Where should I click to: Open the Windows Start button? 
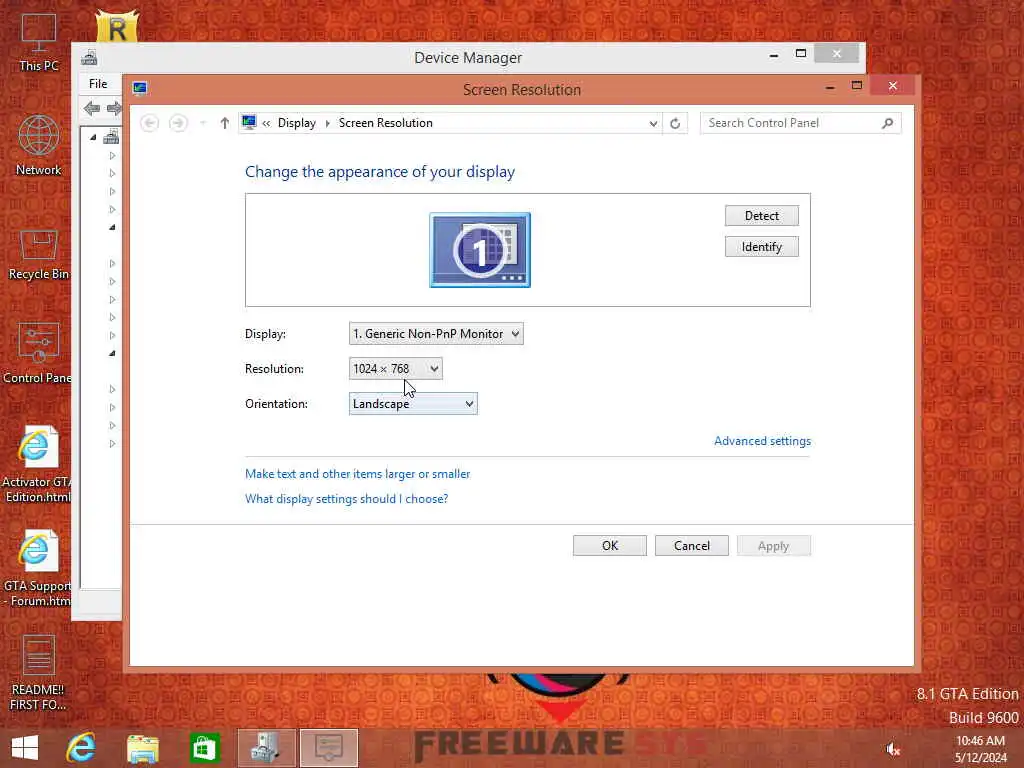coord(25,748)
